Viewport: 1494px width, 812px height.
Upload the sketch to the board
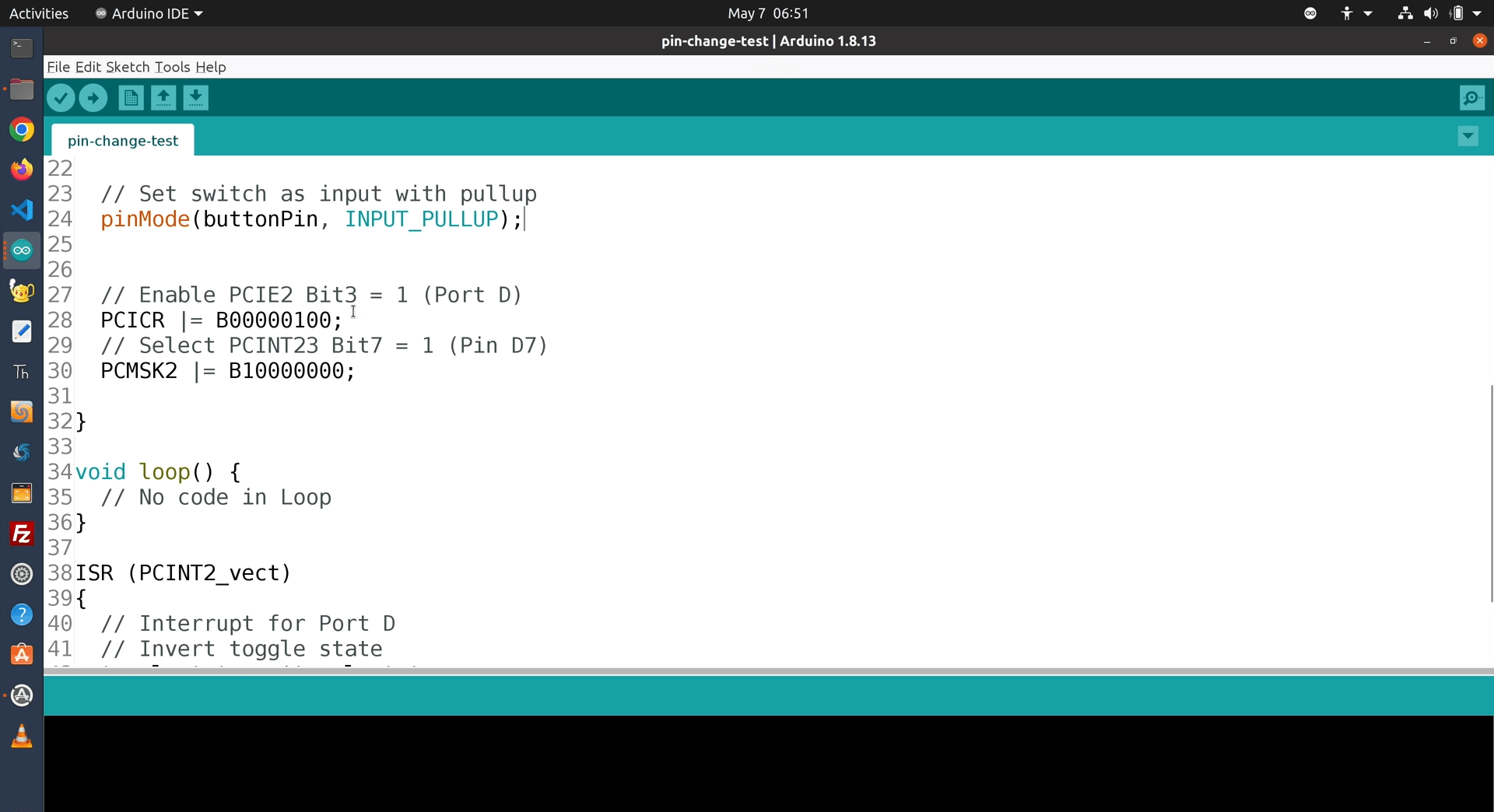coord(93,98)
